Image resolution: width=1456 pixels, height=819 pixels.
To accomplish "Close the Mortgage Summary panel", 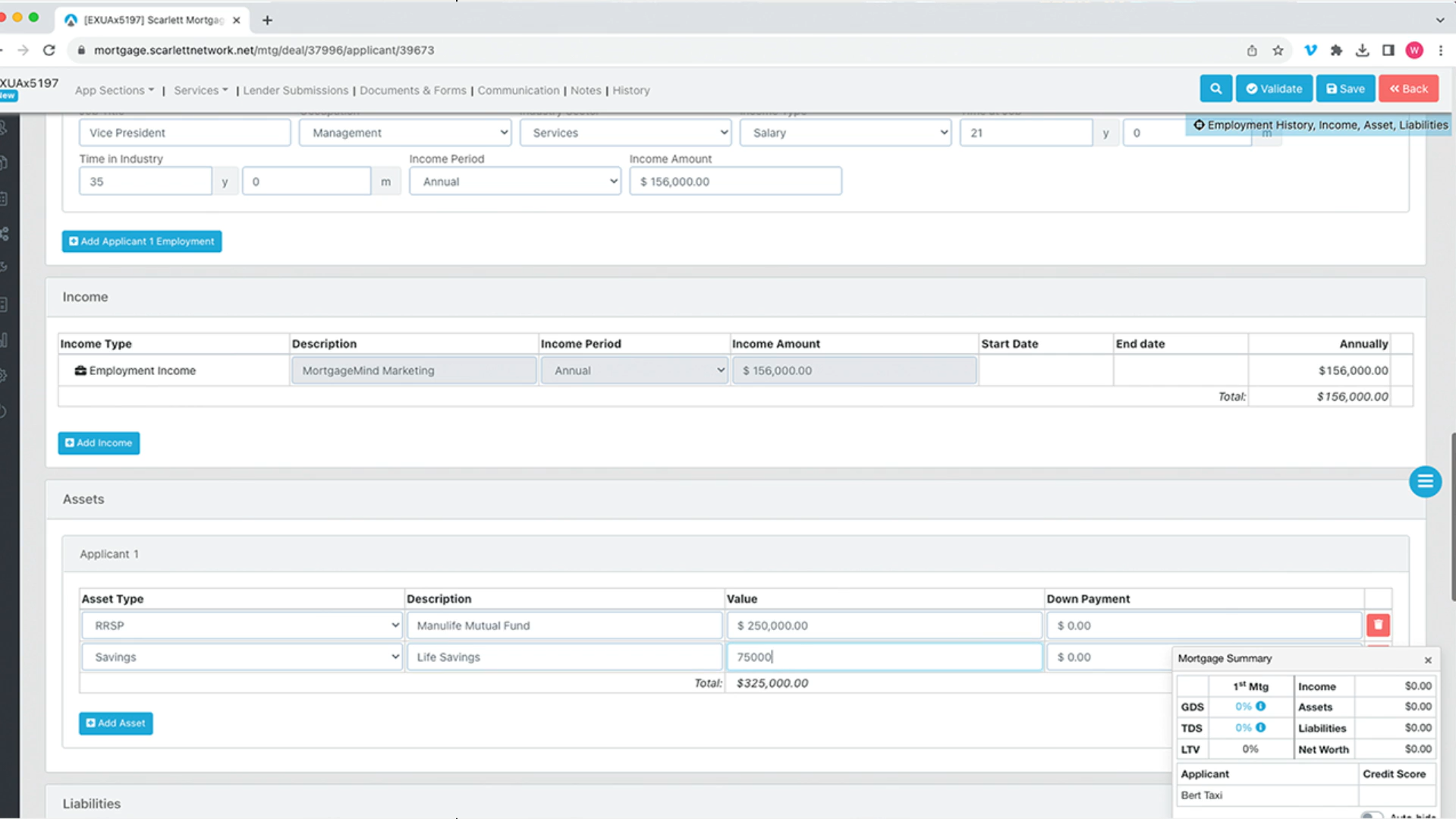I will (x=1428, y=660).
